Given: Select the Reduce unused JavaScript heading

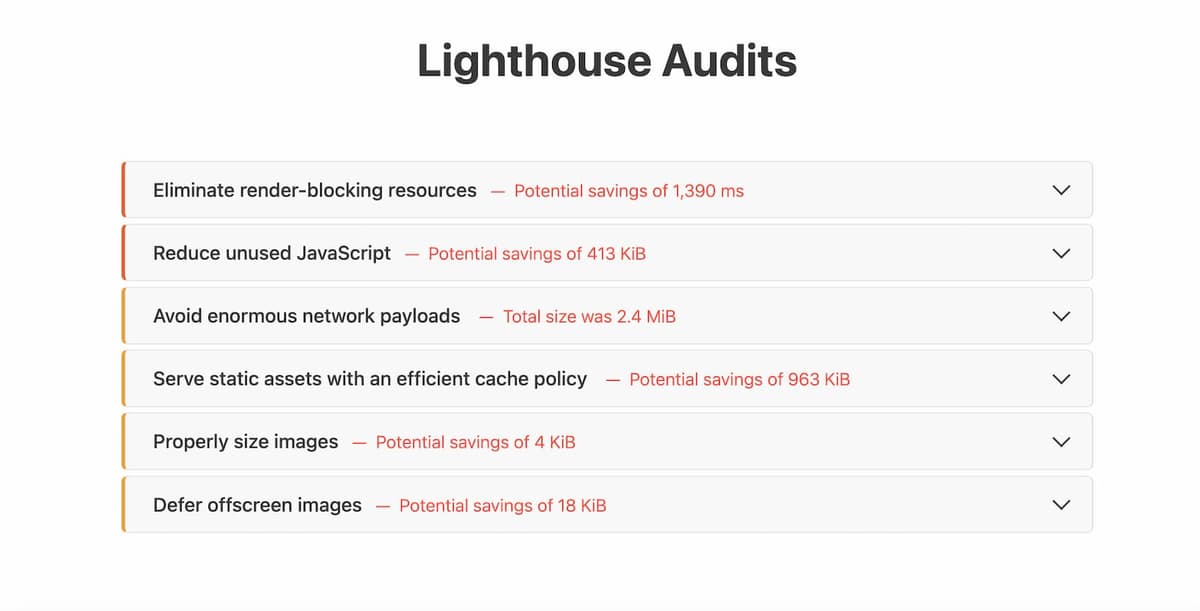Looking at the screenshot, I should [x=271, y=253].
